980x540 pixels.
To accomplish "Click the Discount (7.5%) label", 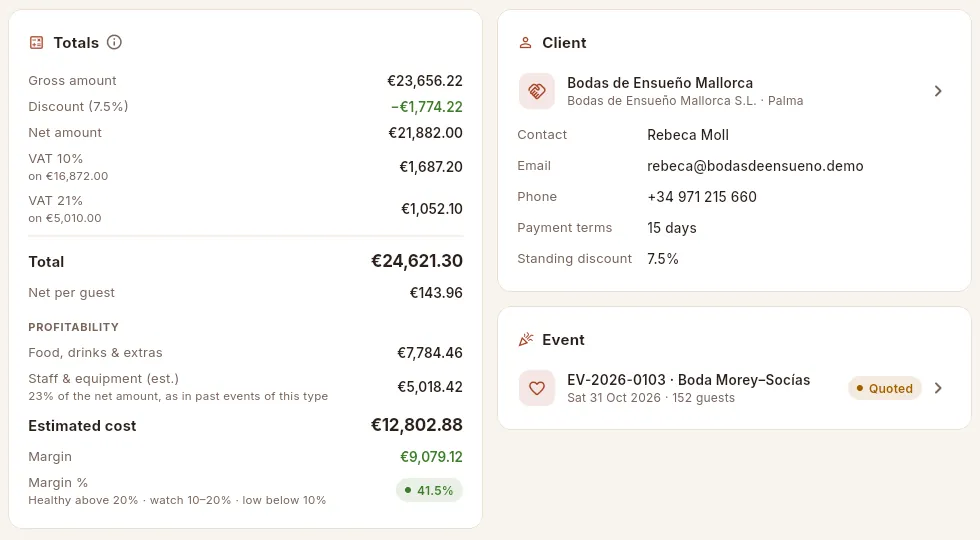I will [x=78, y=106].
